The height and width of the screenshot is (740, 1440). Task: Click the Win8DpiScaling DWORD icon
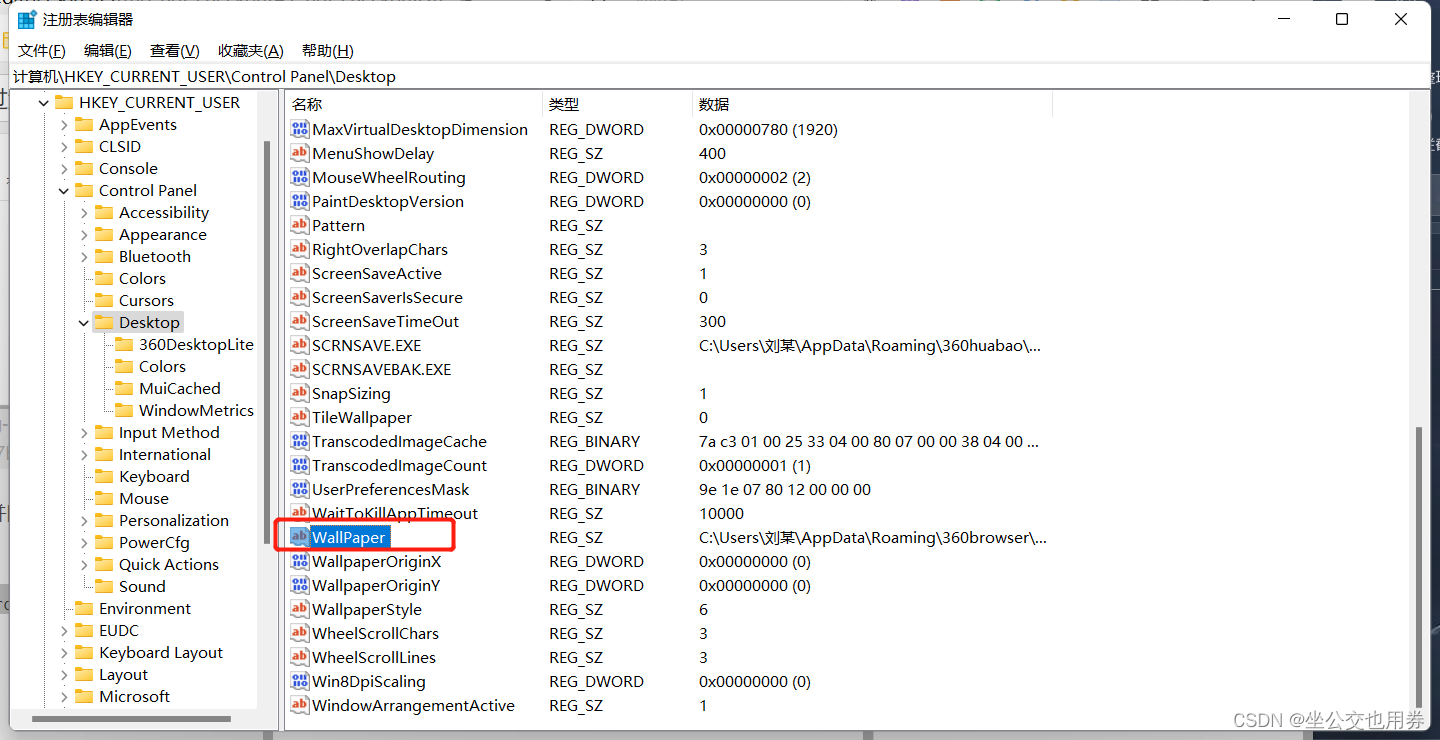(x=299, y=681)
